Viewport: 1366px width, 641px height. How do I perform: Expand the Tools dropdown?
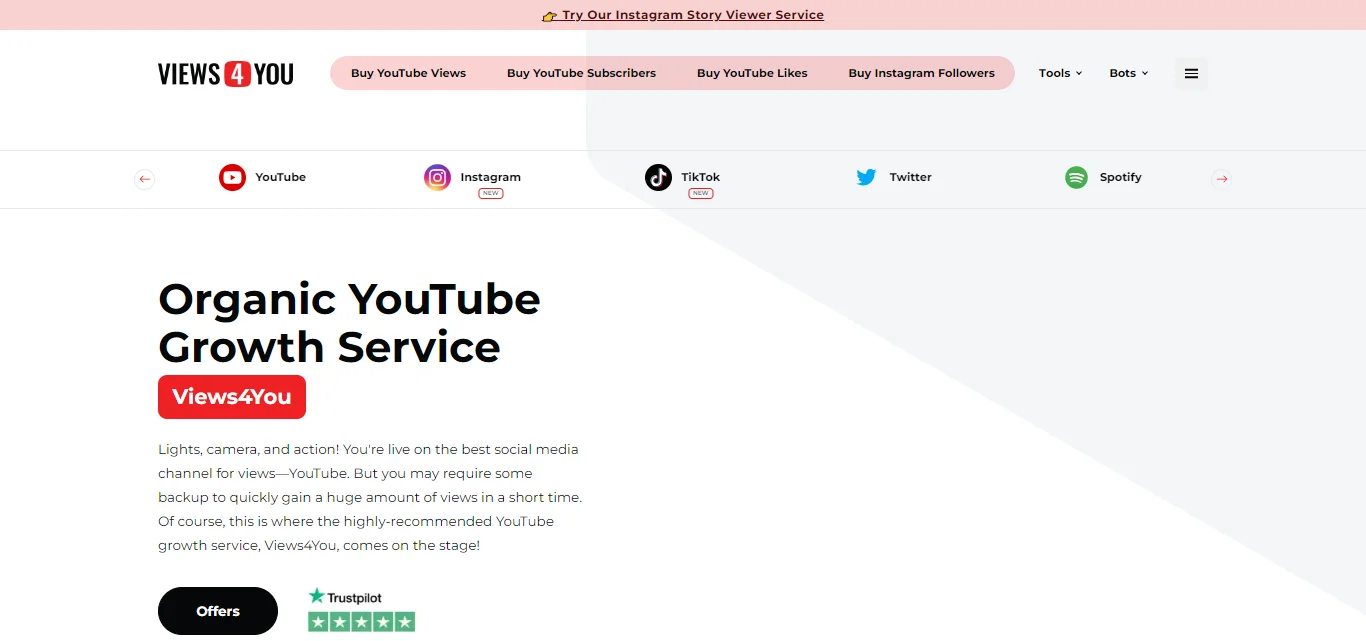[1060, 73]
